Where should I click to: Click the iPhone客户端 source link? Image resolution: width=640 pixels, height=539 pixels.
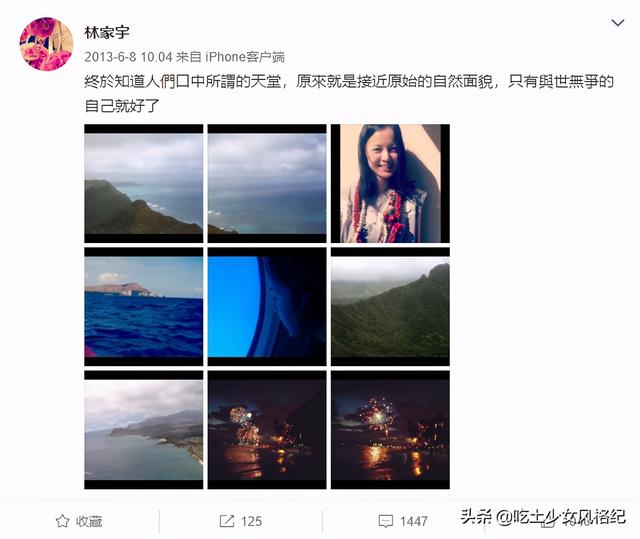[x=245, y=57]
